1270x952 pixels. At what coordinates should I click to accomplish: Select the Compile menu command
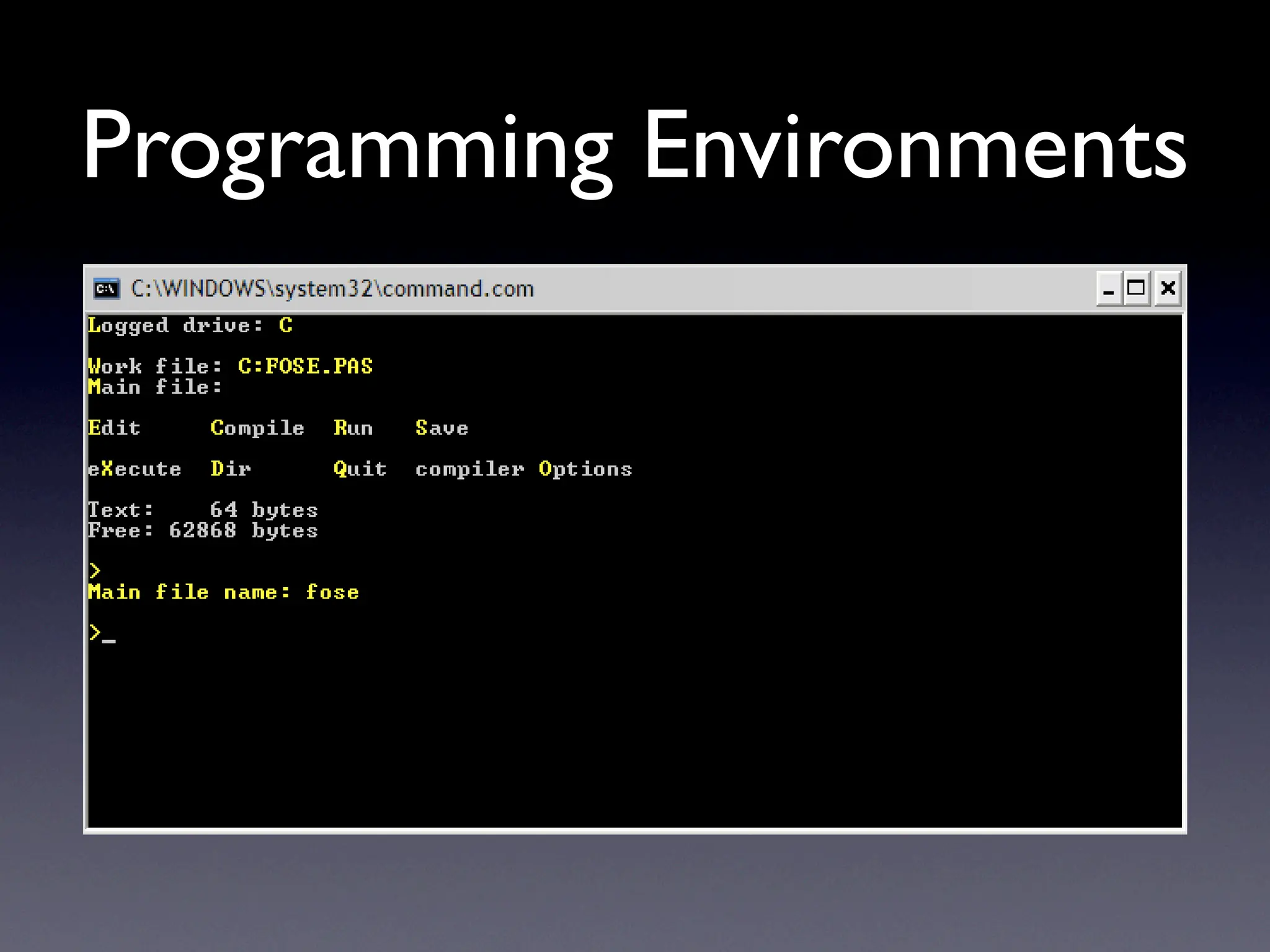tap(257, 428)
